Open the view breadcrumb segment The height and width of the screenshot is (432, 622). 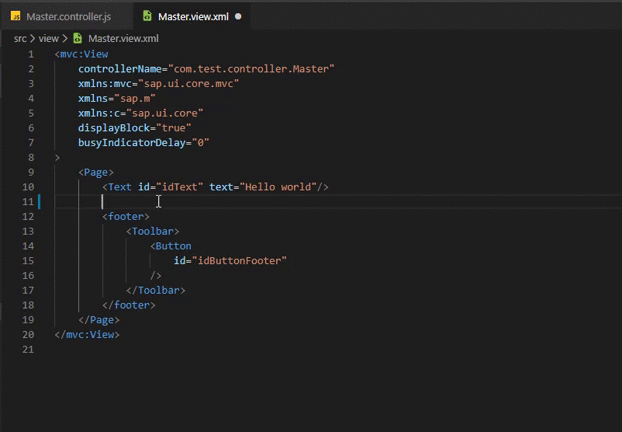point(48,38)
